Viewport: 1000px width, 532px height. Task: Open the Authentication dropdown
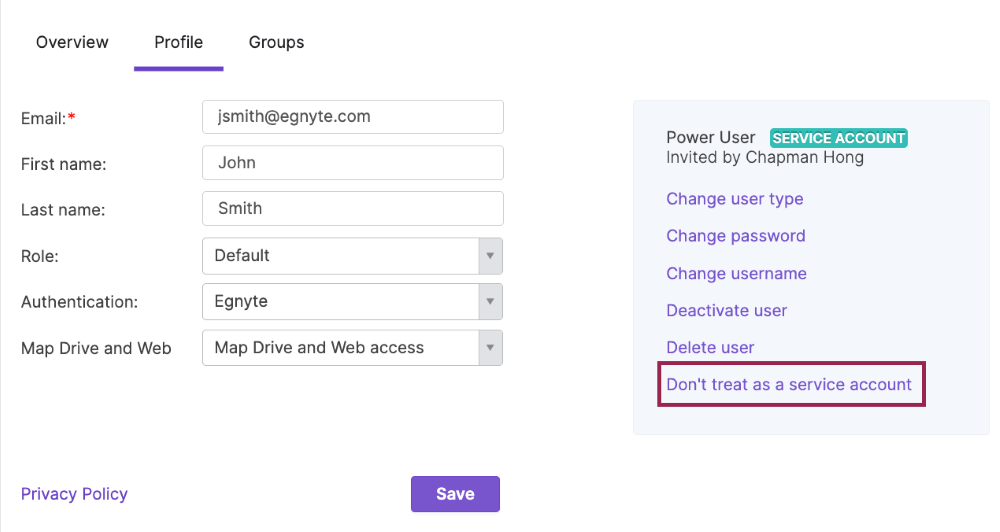(352, 302)
